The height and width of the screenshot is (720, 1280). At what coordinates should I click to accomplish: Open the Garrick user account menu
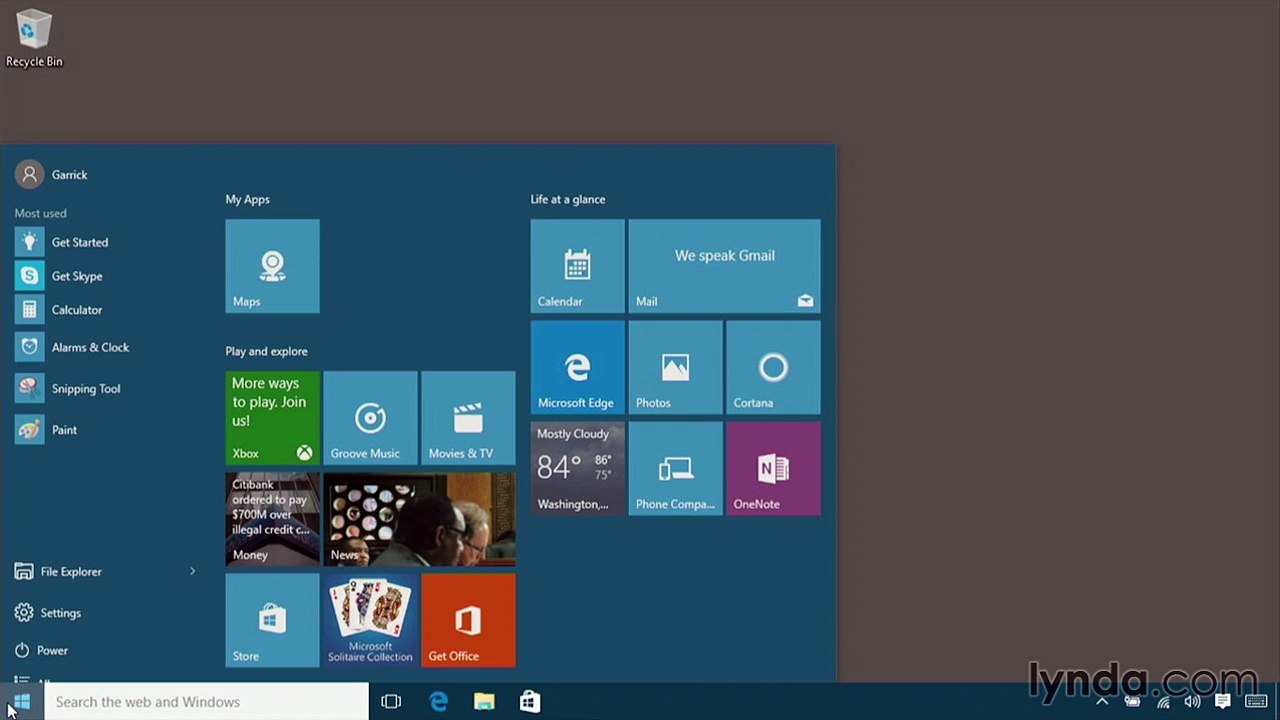tap(52, 174)
